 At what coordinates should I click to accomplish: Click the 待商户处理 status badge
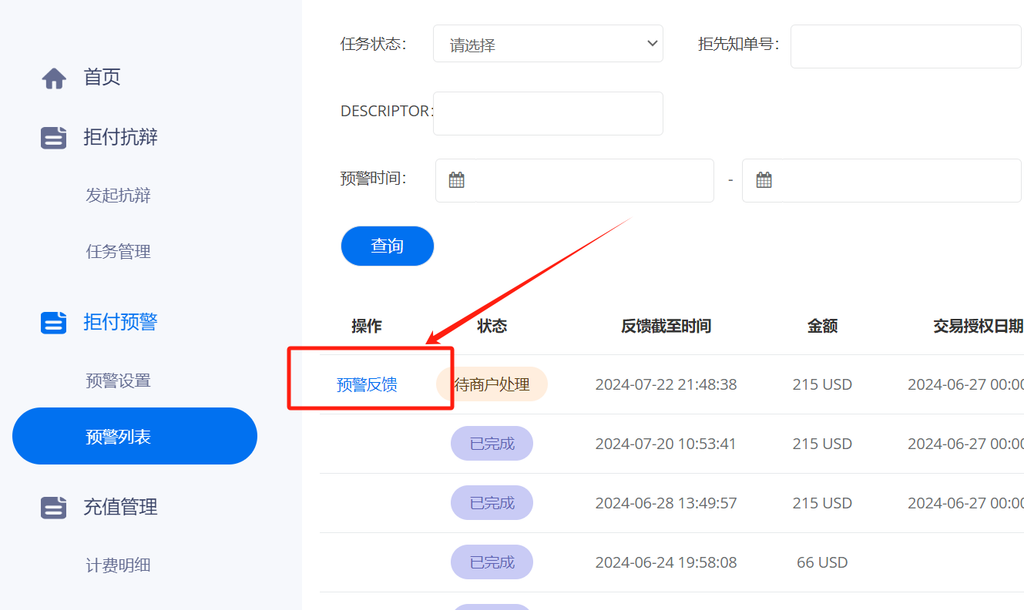492,385
